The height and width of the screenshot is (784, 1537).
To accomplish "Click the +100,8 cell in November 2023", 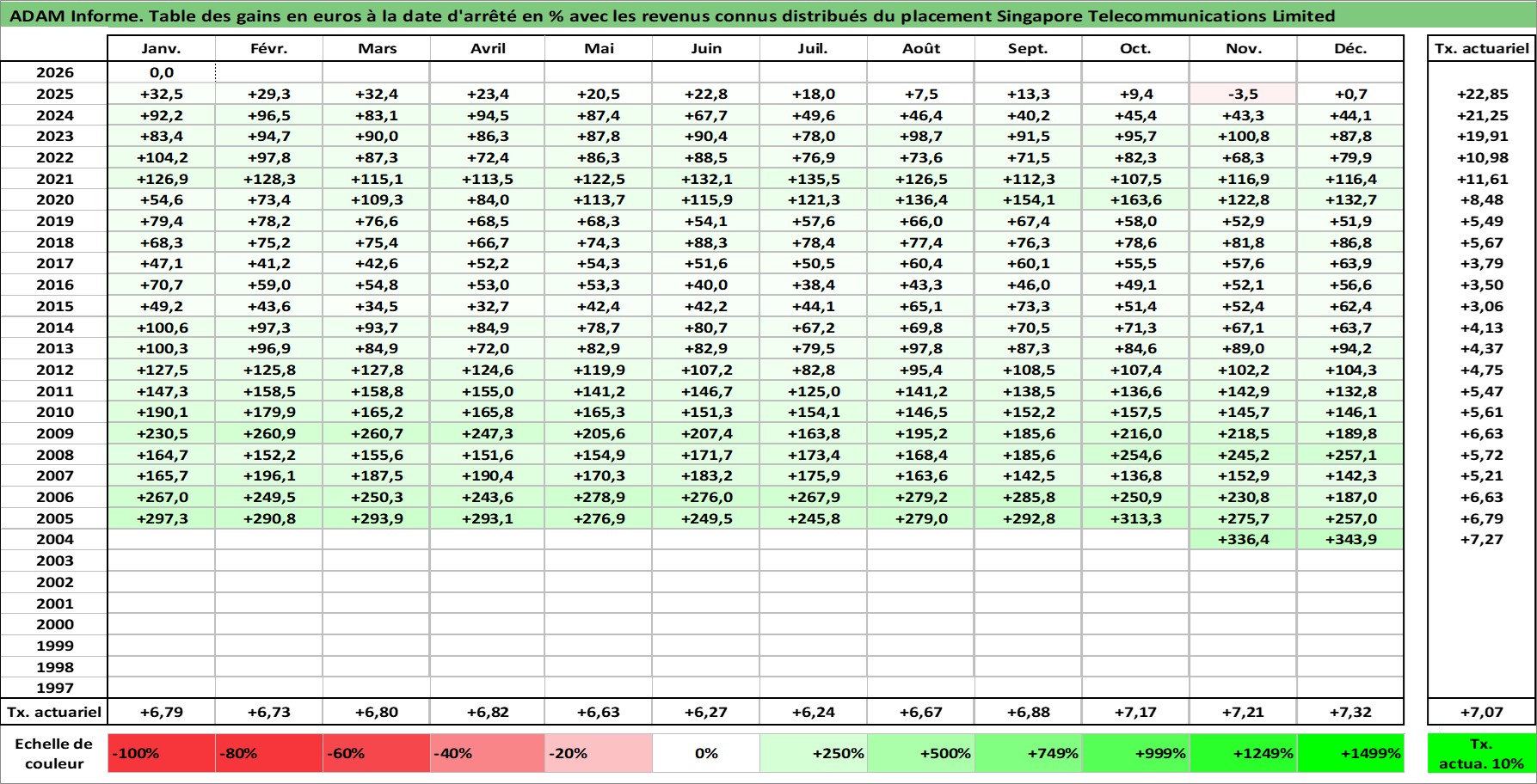I will [1243, 137].
